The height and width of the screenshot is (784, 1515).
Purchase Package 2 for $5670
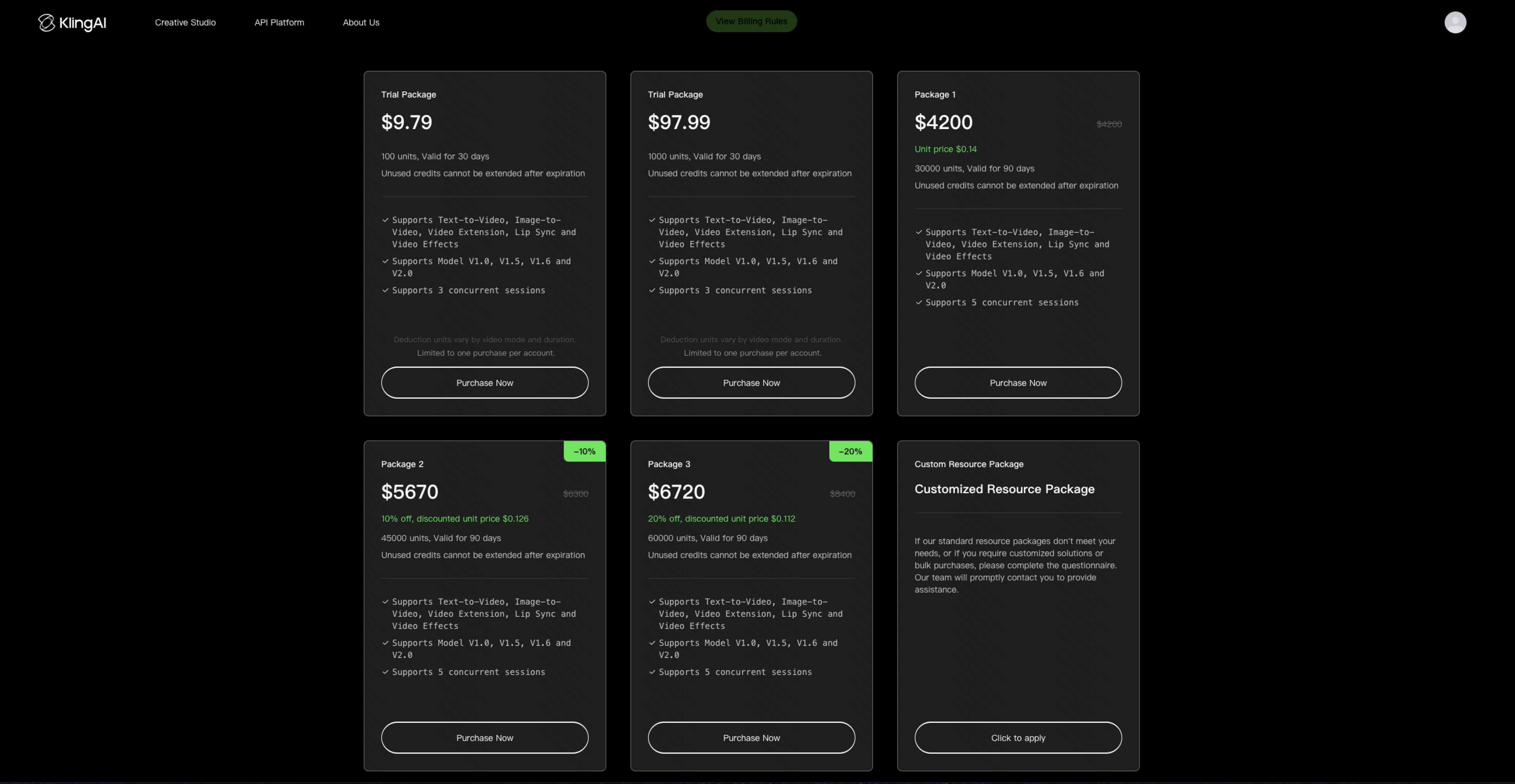(485, 738)
